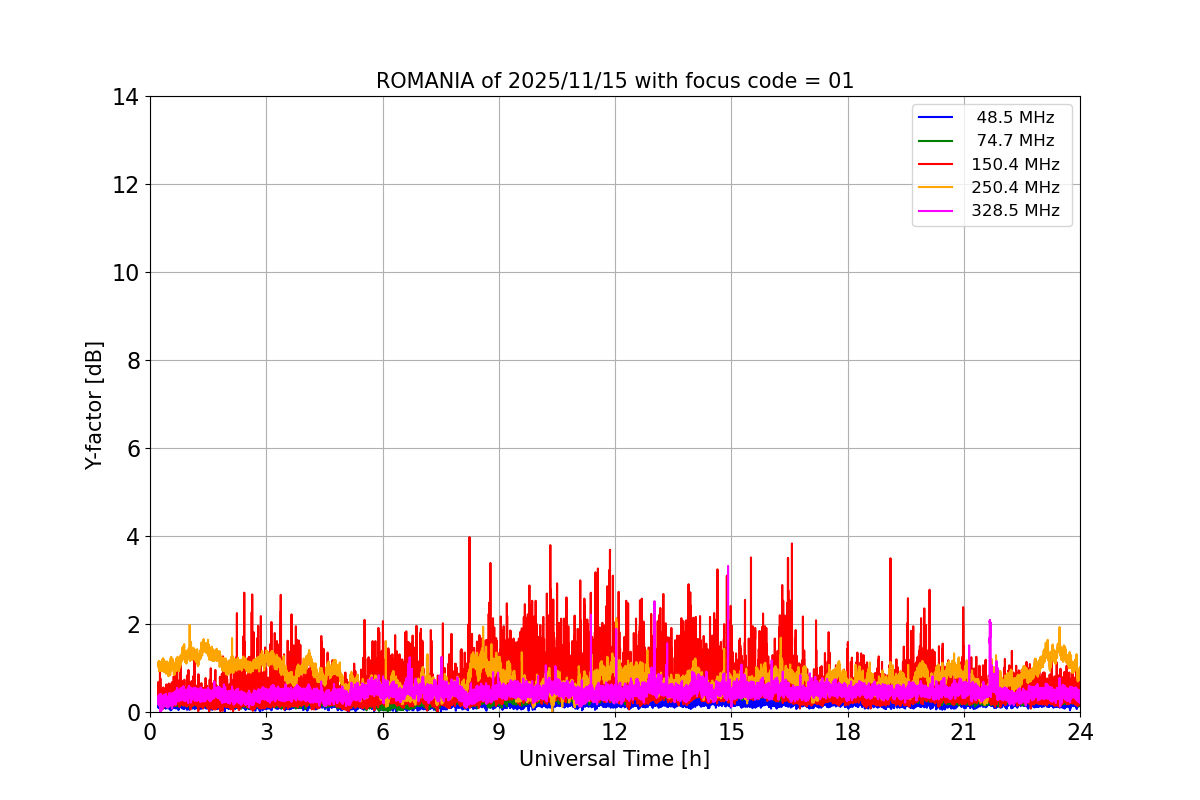The width and height of the screenshot is (1200, 800).
Task: Click y-axis tick label 2
Action: [x=133, y=625]
